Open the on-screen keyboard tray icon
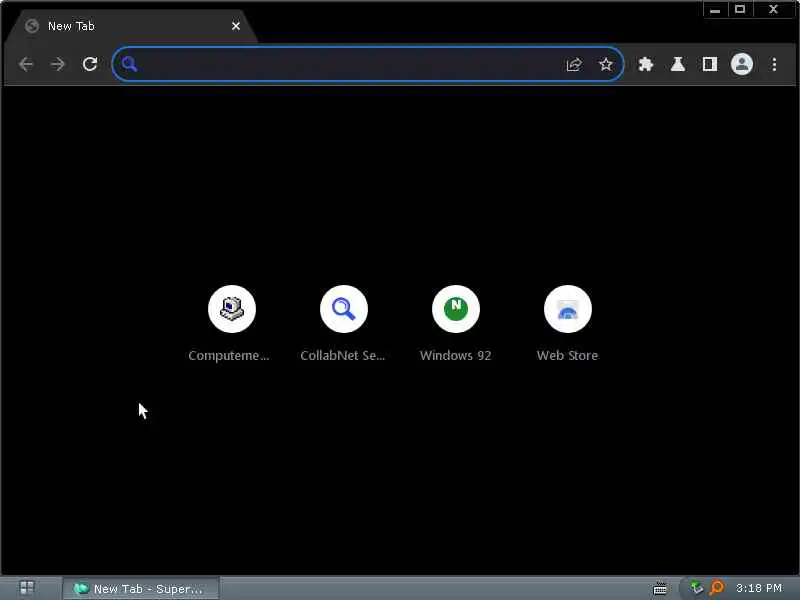800x600 pixels. [x=660, y=588]
